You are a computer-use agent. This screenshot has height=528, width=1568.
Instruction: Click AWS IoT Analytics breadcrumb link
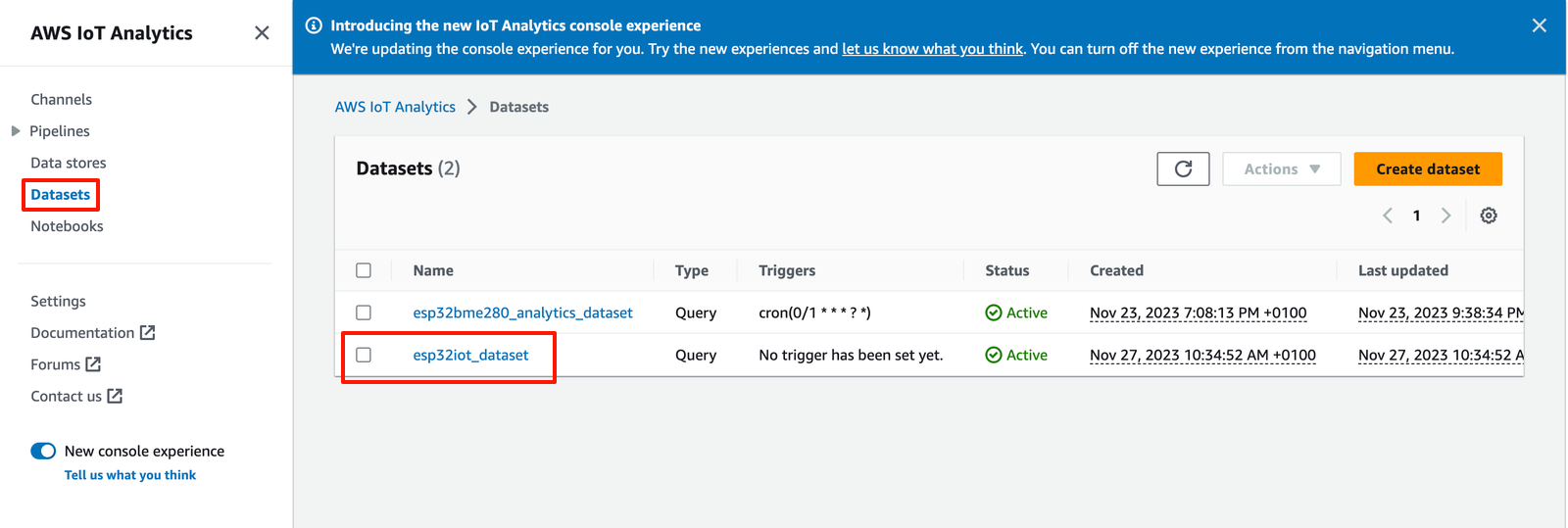point(395,107)
